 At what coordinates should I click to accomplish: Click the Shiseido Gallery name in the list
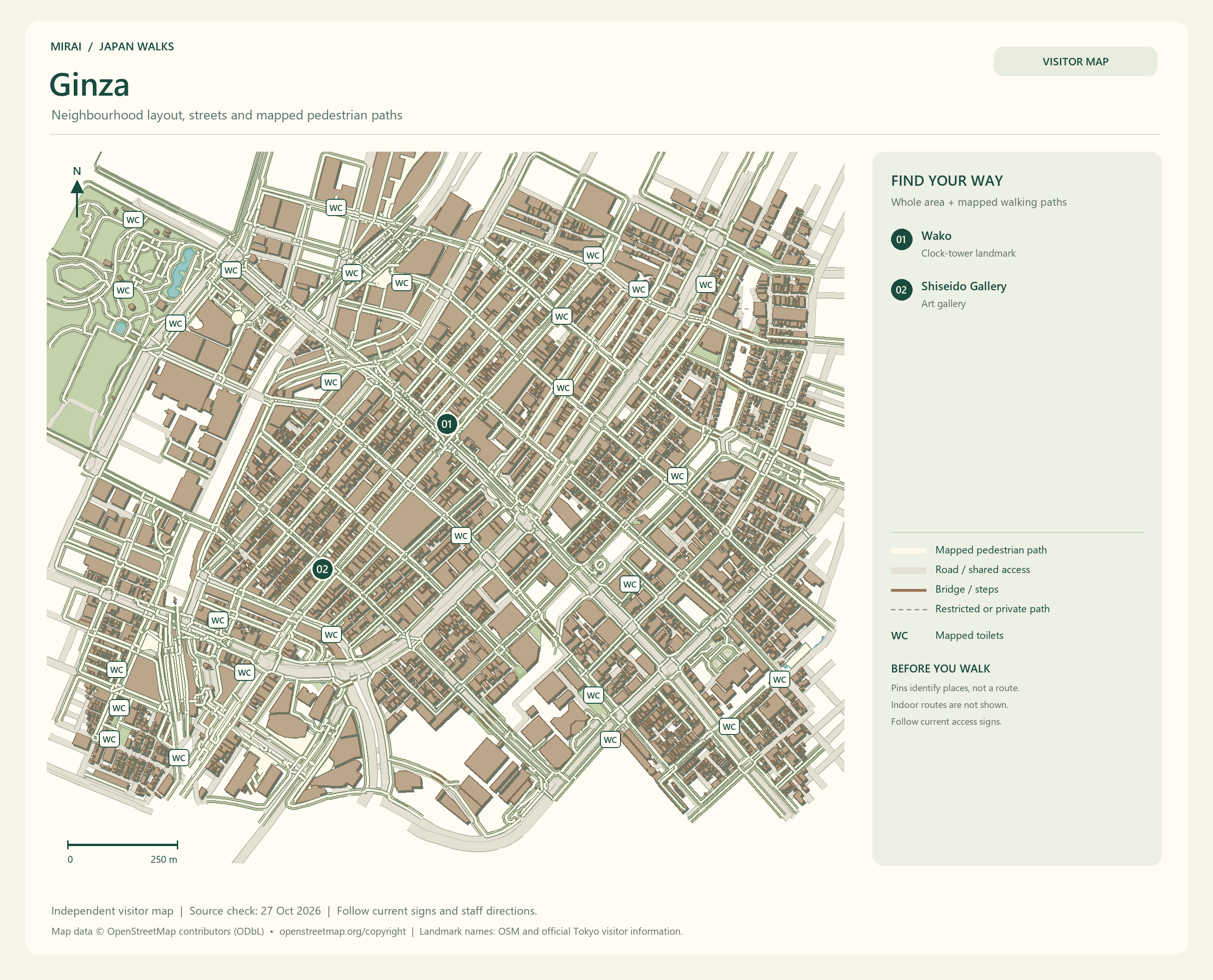pyautogui.click(x=963, y=286)
